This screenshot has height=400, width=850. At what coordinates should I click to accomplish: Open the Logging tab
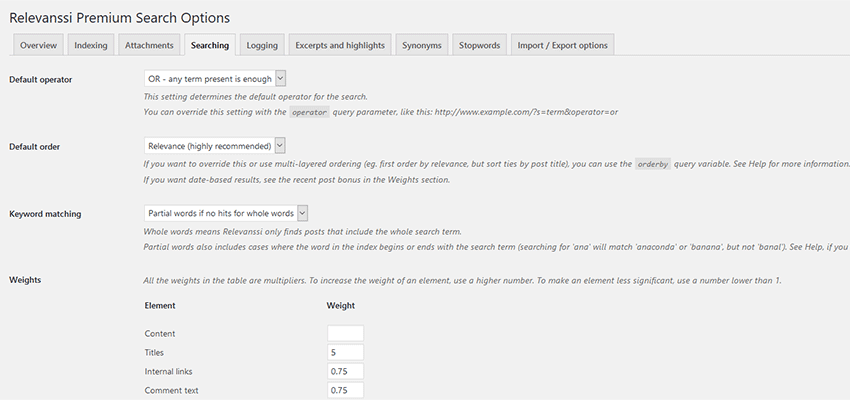tap(262, 45)
